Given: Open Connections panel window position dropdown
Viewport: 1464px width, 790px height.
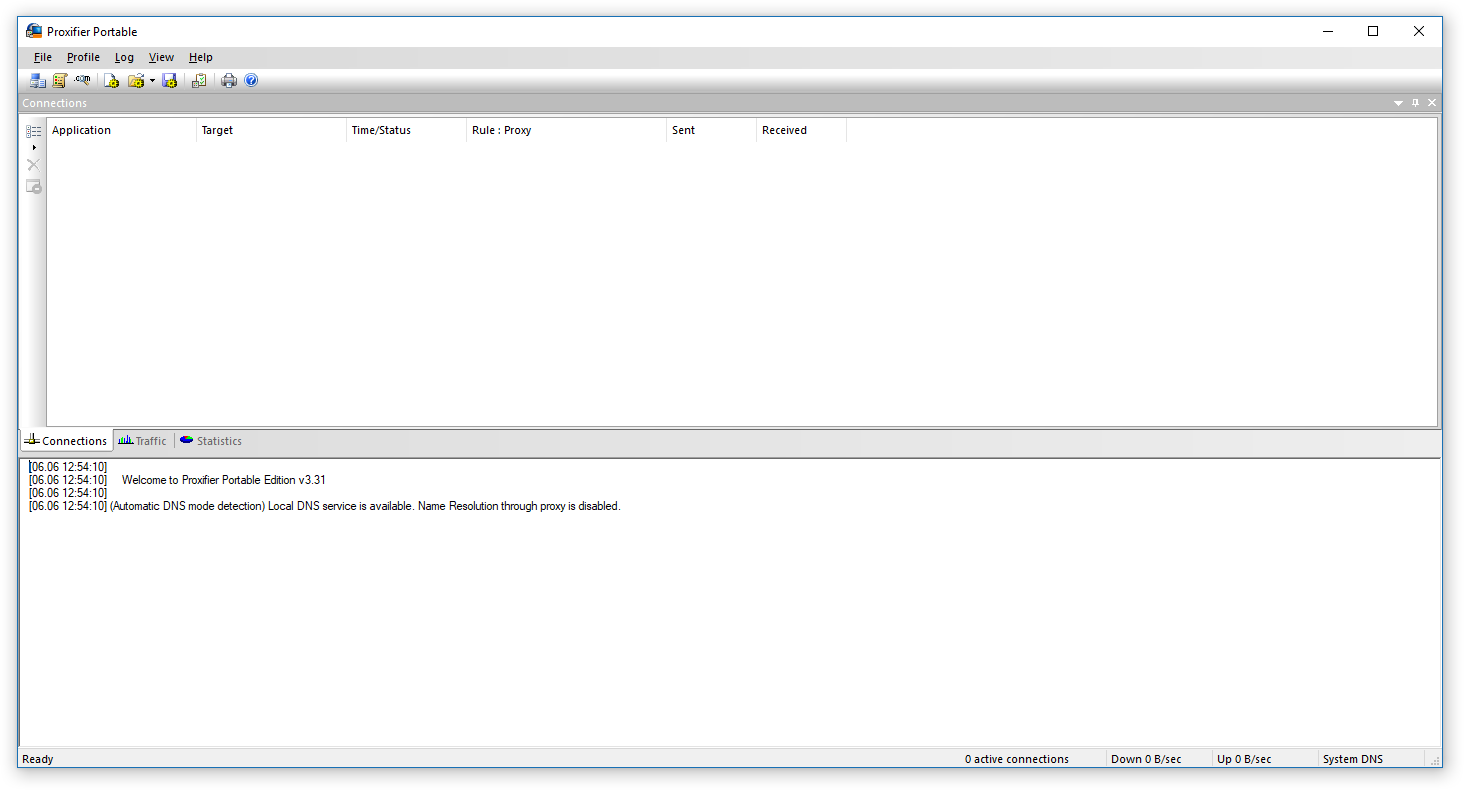Looking at the screenshot, I should [x=1398, y=103].
